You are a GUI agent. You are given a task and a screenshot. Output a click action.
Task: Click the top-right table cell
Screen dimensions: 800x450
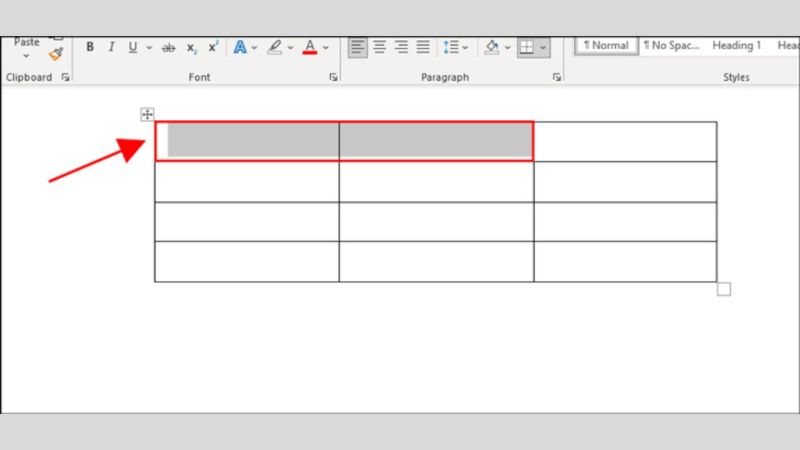coord(626,141)
